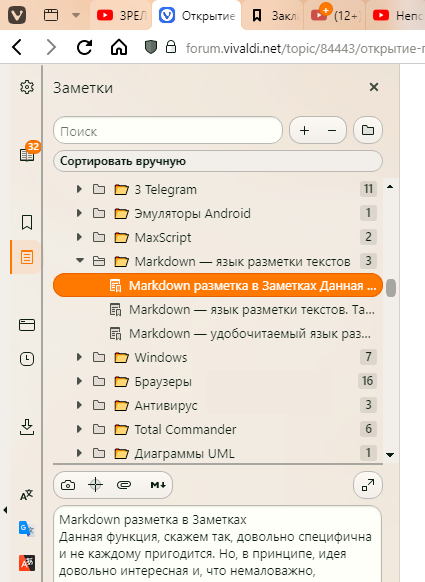
Task: Click the attach file paperclip icon
Action: 124,485
